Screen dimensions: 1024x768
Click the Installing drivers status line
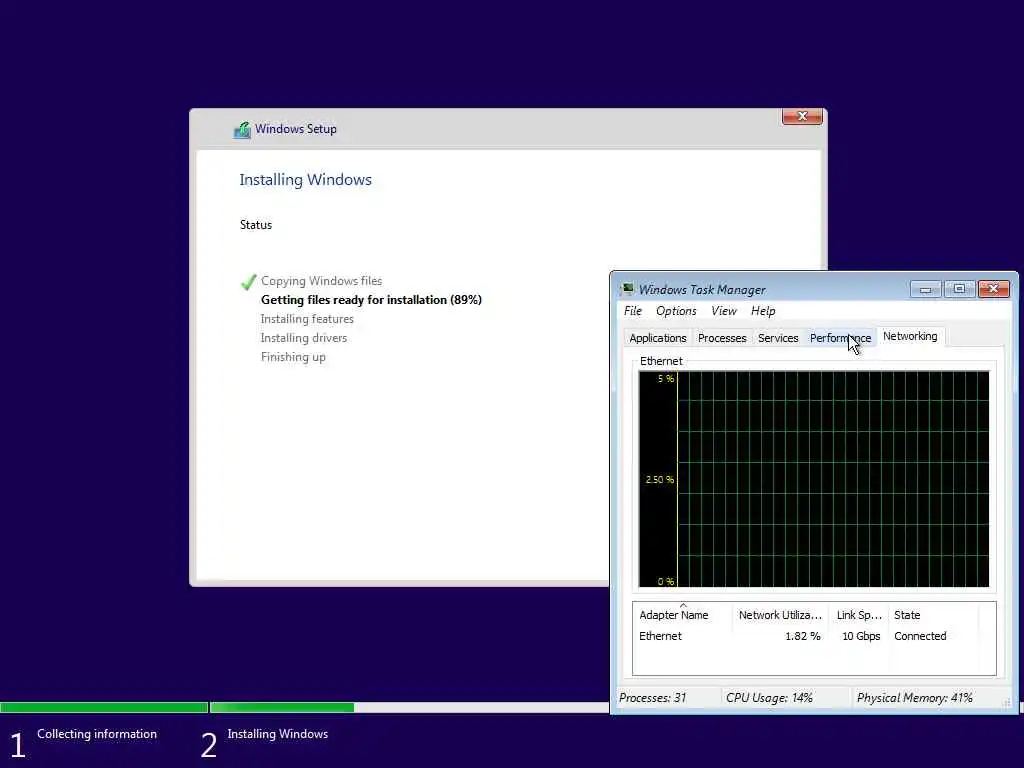point(304,338)
